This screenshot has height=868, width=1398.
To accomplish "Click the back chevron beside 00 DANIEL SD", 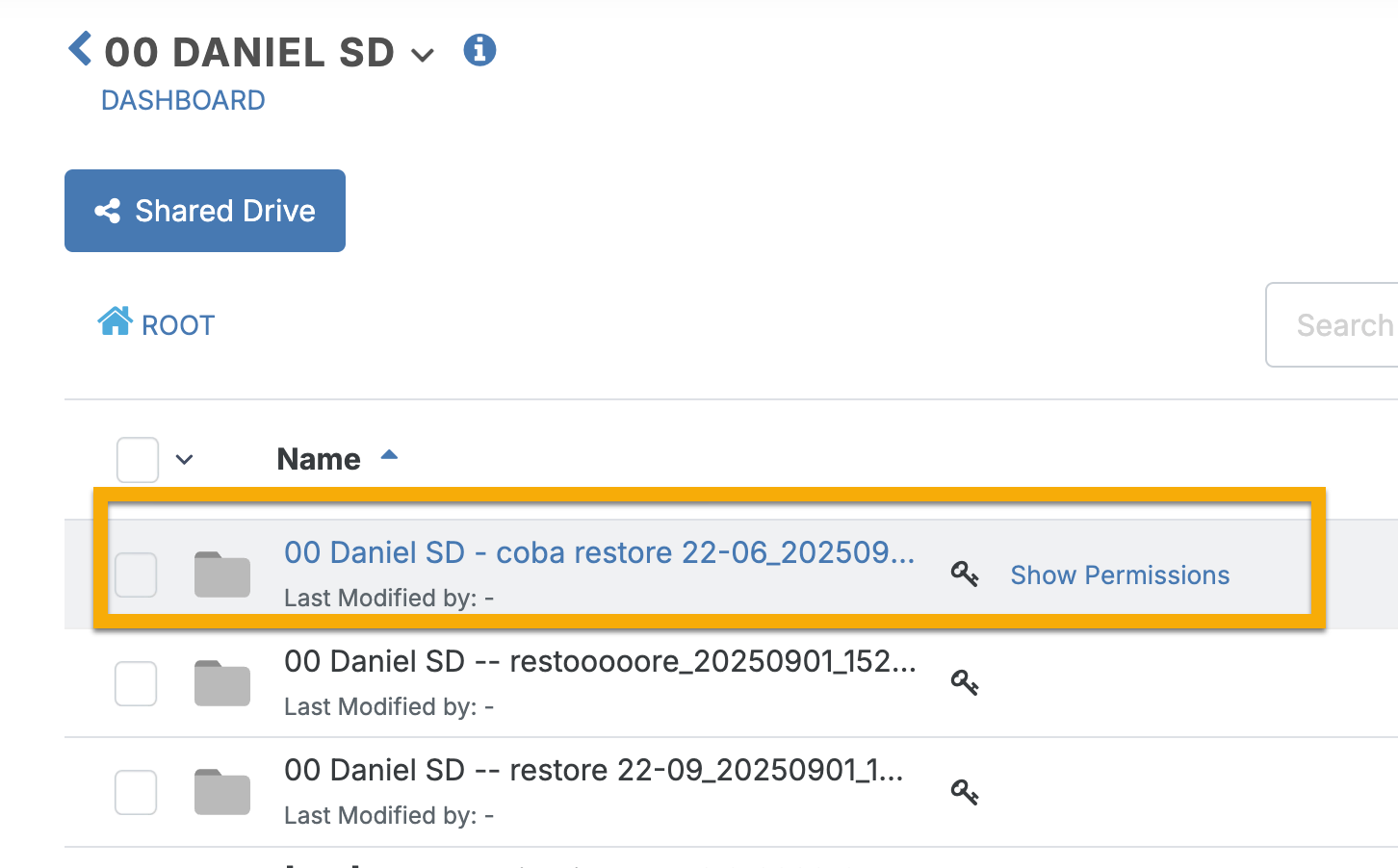I will coord(80,48).
